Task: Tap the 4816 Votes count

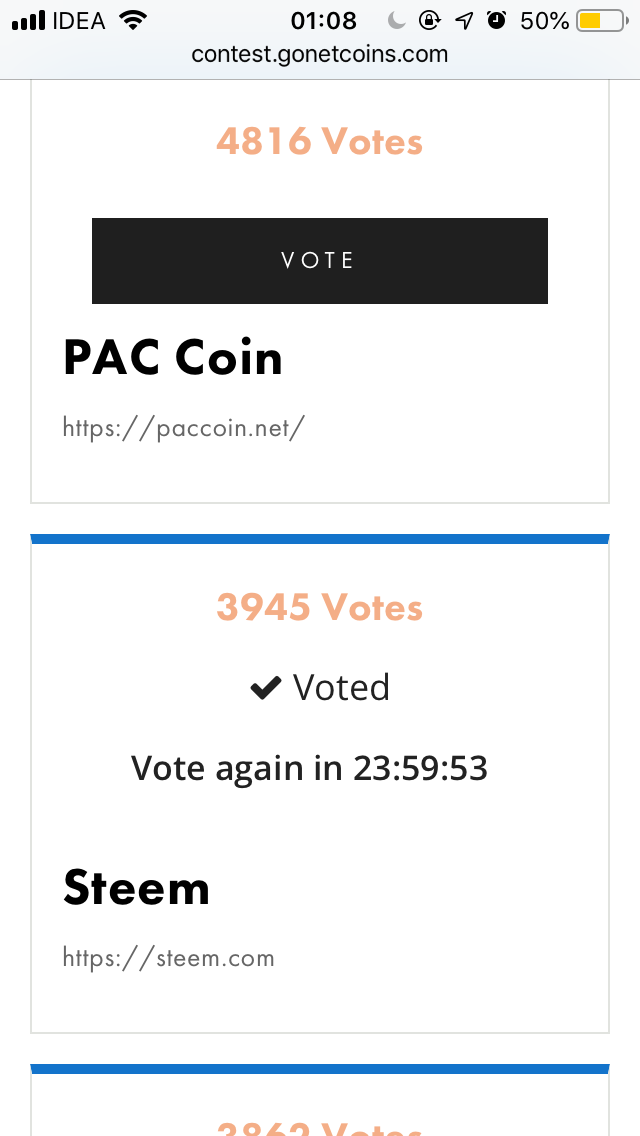Action: pos(320,141)
